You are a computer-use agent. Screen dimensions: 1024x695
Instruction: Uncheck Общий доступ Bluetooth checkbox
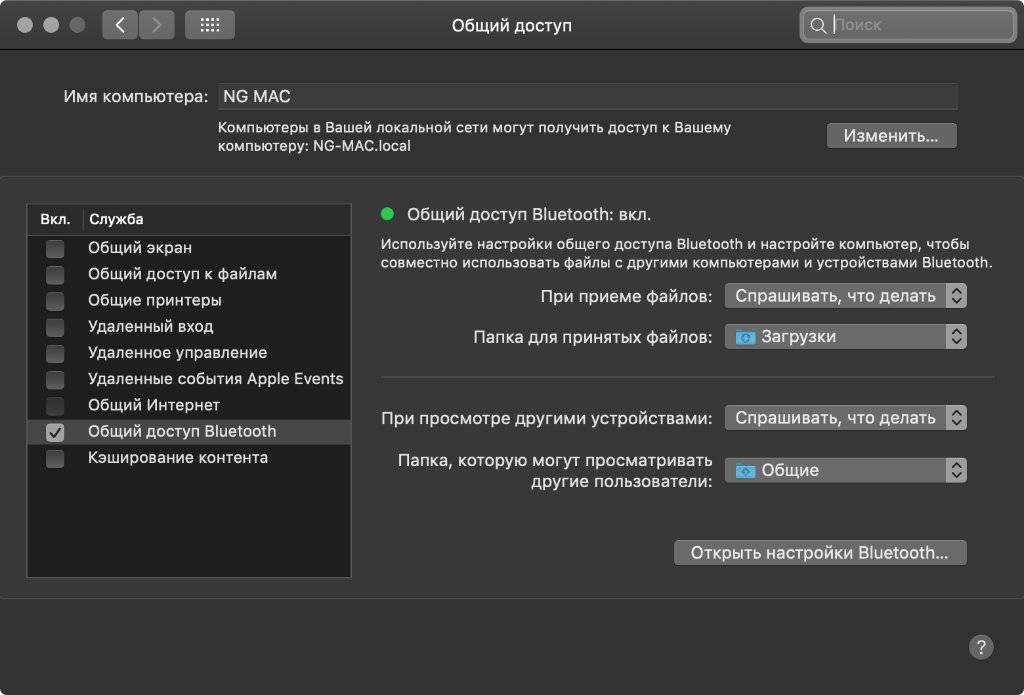click(55, 432)
